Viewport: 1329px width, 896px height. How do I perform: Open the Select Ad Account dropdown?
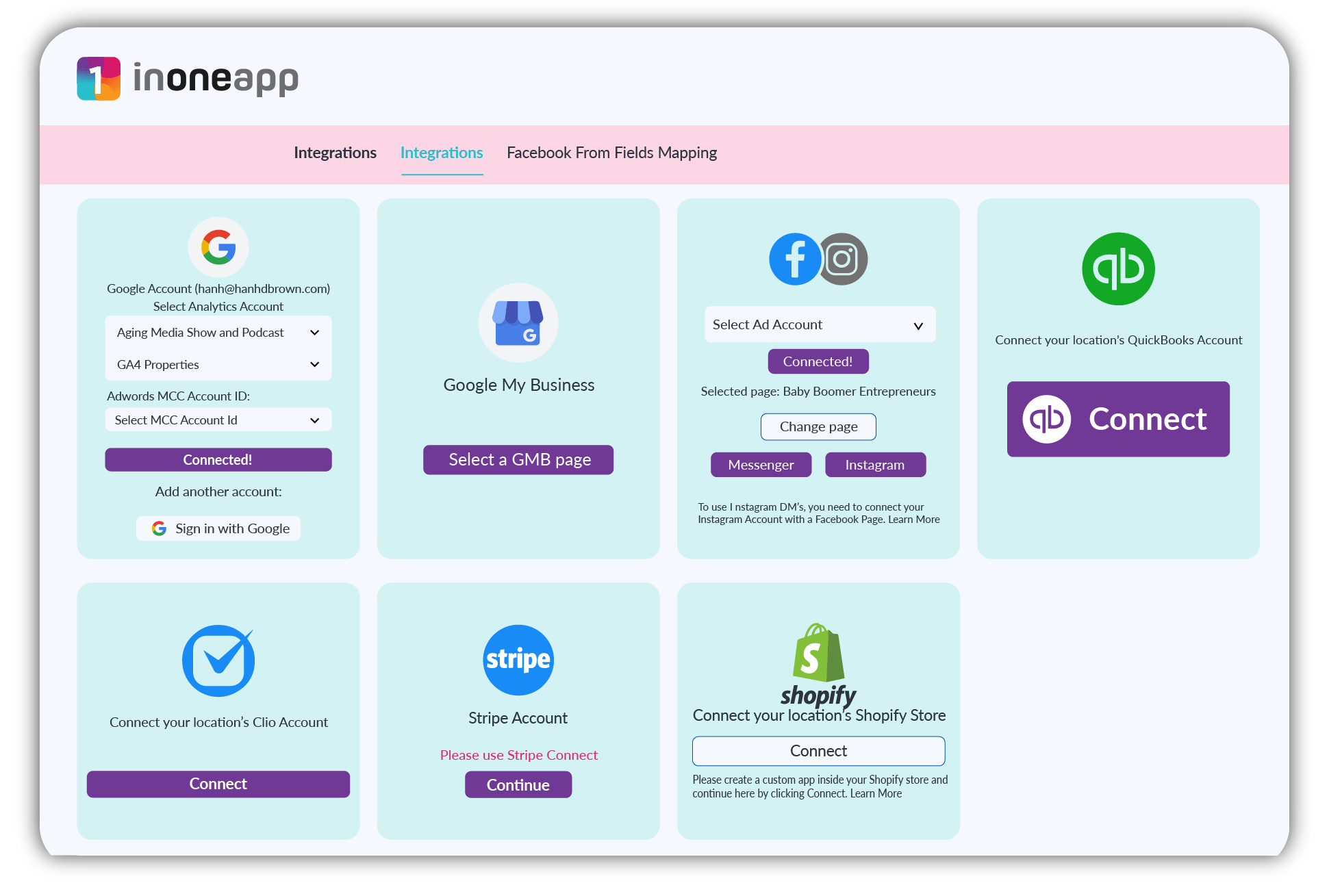(x=820, y=325)
